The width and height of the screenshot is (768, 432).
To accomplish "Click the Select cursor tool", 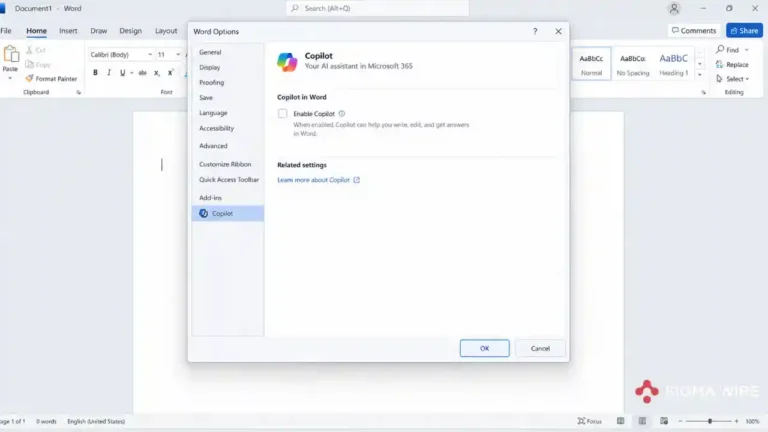I will [x=719, y=79].
